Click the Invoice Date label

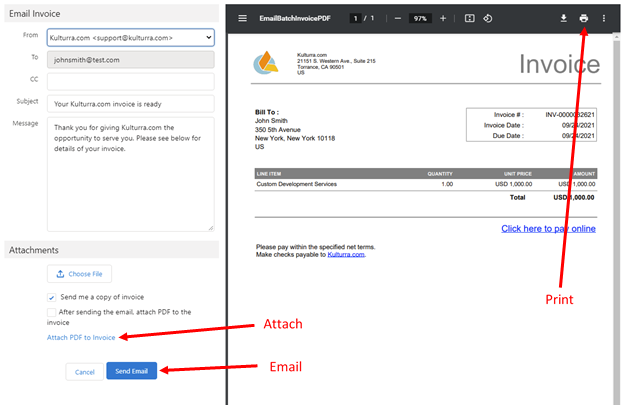tap(504, 125)
